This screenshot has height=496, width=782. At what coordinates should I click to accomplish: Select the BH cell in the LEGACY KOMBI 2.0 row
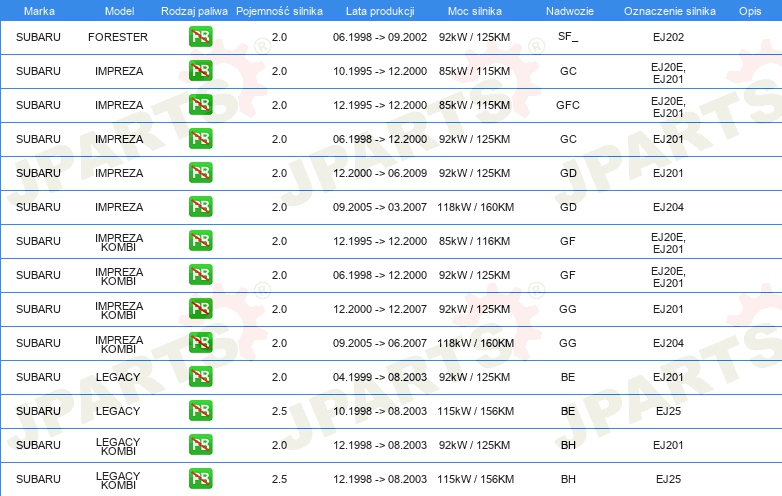click(568, 445)
